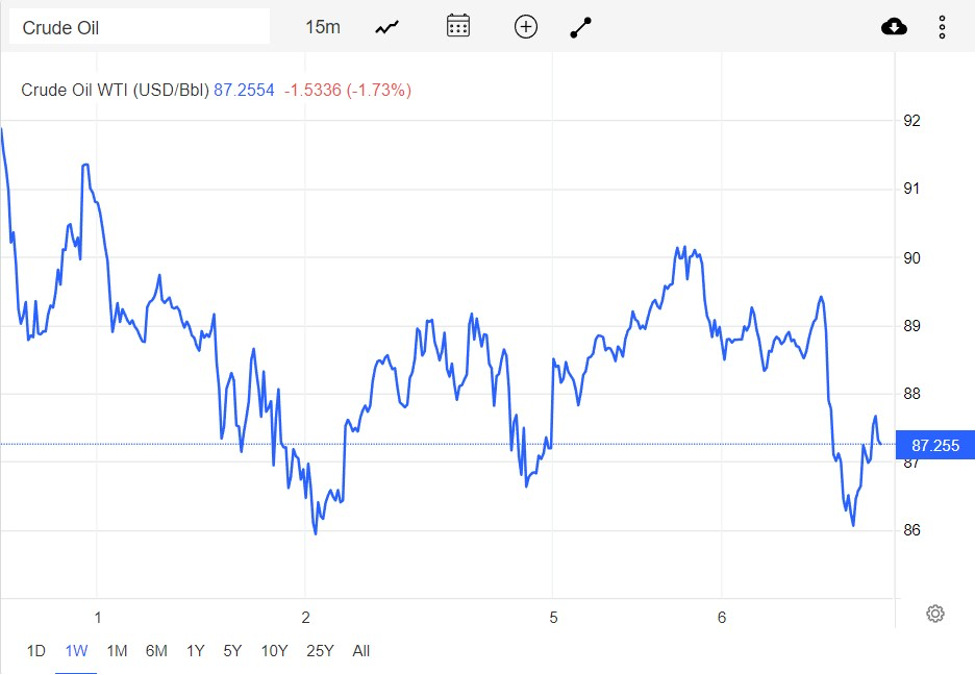Show All historical data range

coord(361,651)
